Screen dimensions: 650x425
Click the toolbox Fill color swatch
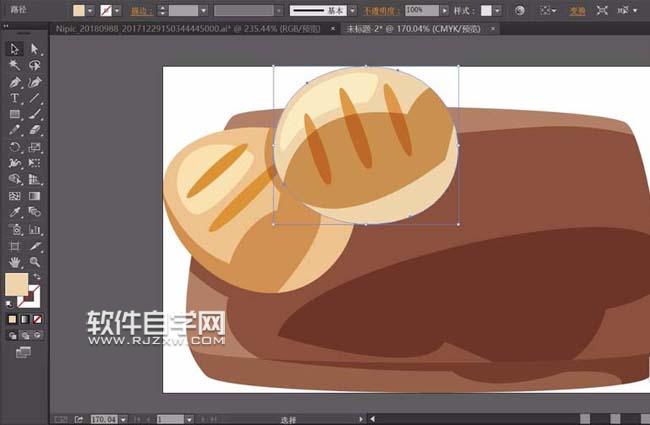(16, 284)
